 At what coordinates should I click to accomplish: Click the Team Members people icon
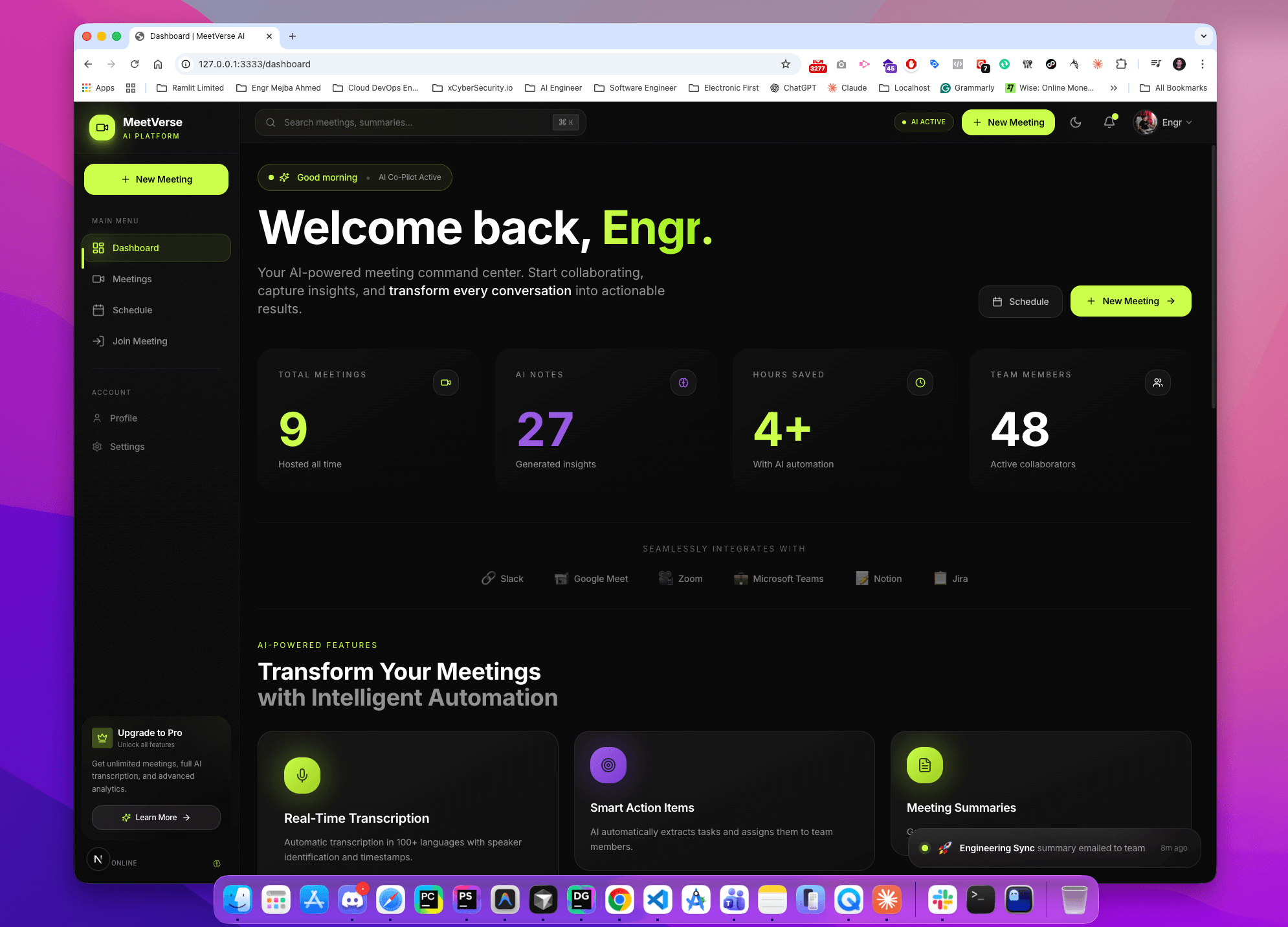1158,383
